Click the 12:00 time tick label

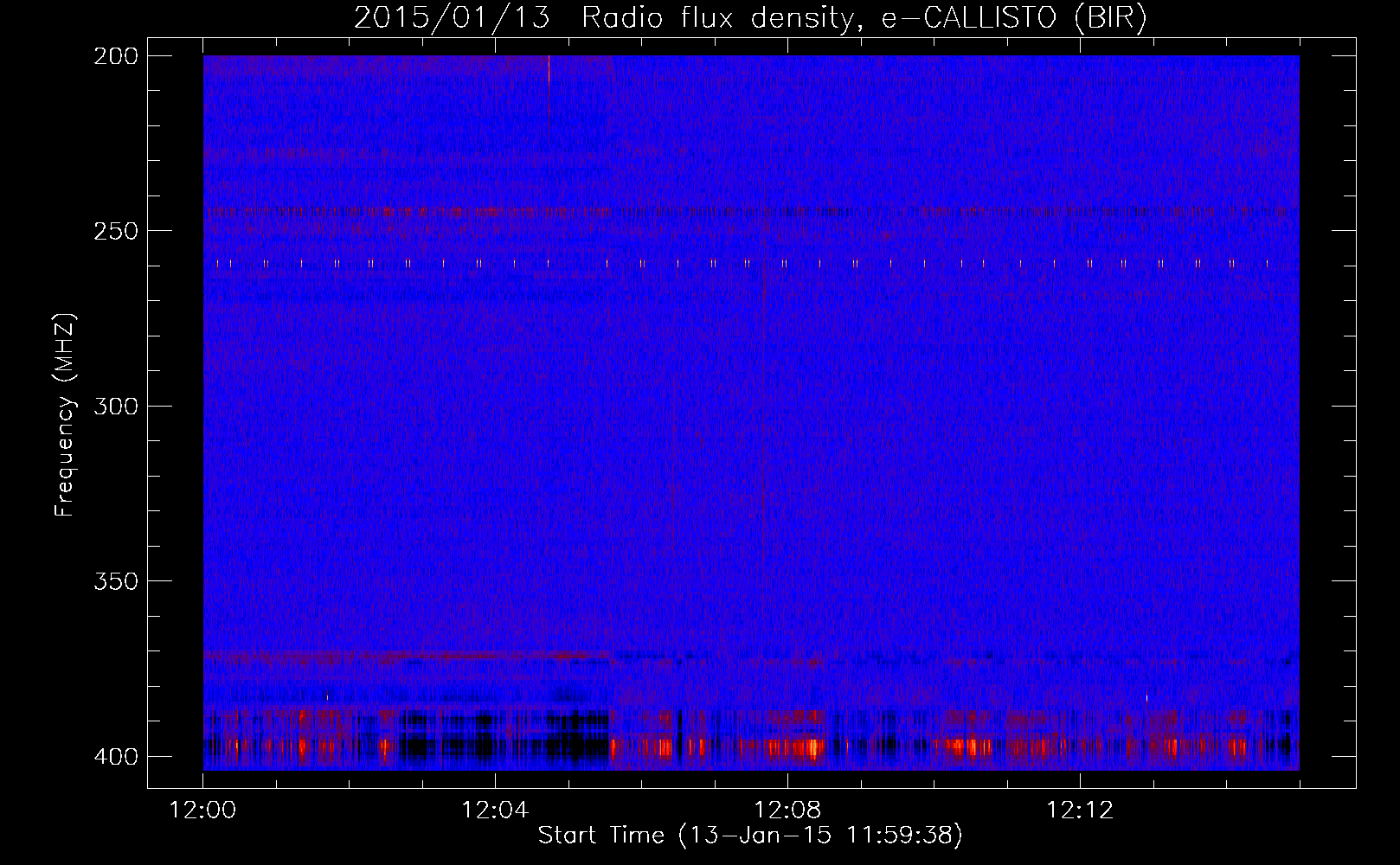(x=203, y=811)
